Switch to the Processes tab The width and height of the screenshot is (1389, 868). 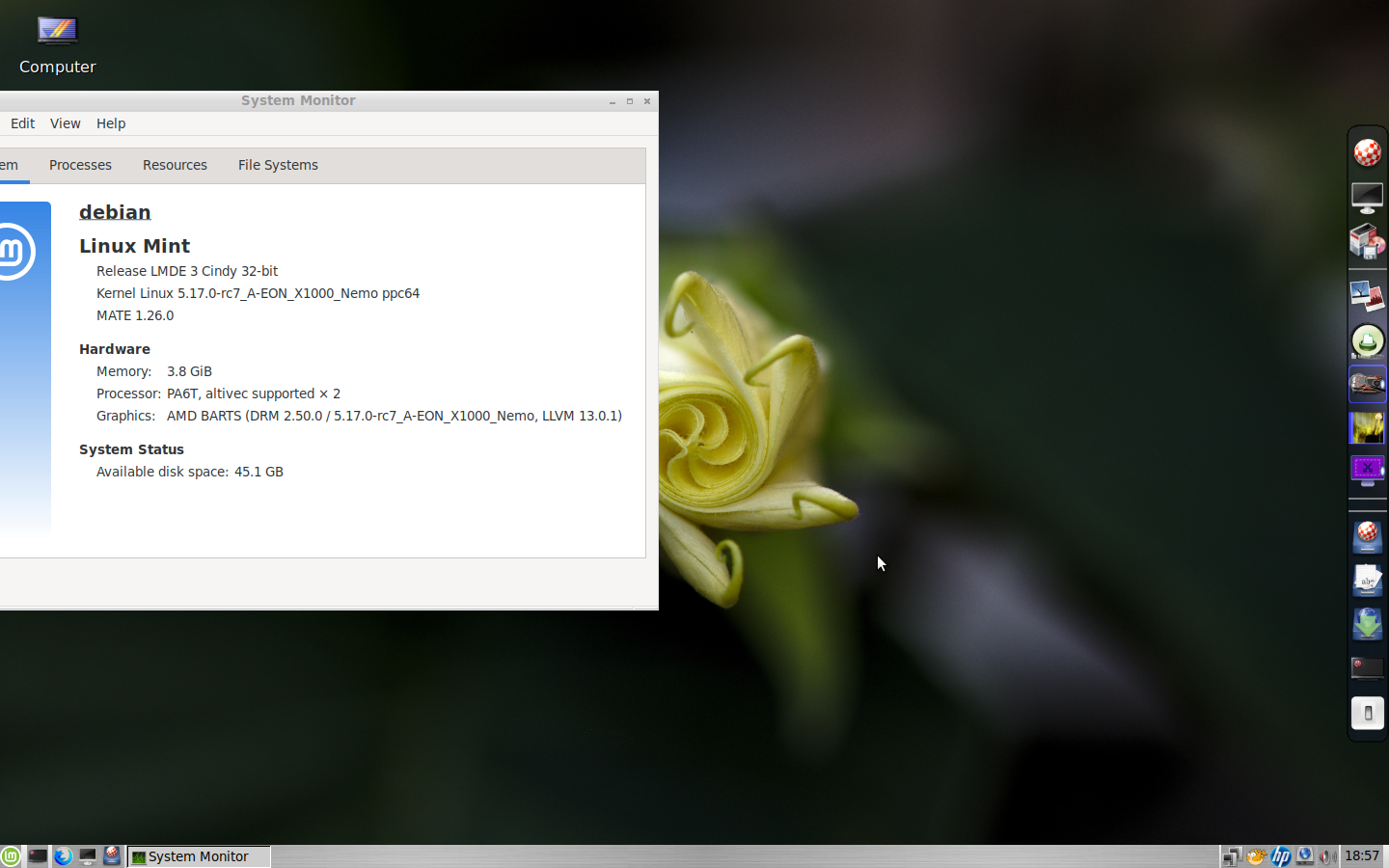pyautogui.click(x=80, y=165)
